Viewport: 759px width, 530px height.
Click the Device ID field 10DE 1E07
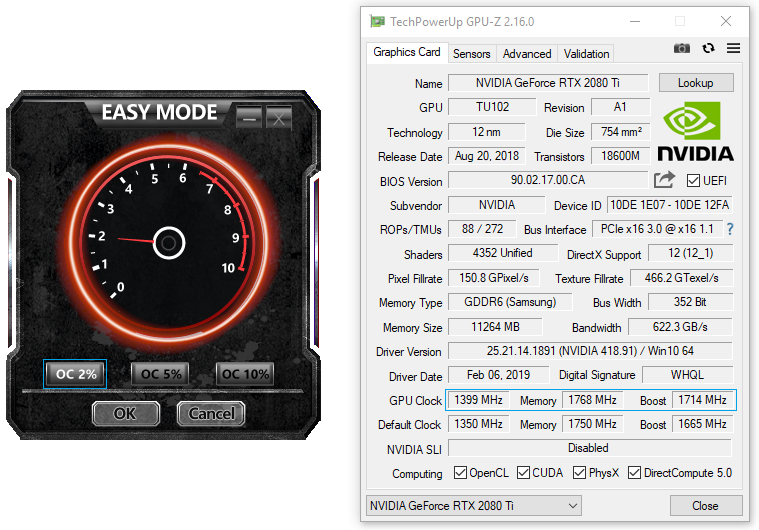tap(669, 205)
